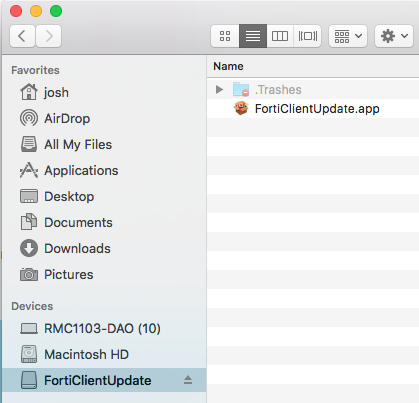Open Applications in the sidebar
The image size is (419, 403).
point(81,170)
